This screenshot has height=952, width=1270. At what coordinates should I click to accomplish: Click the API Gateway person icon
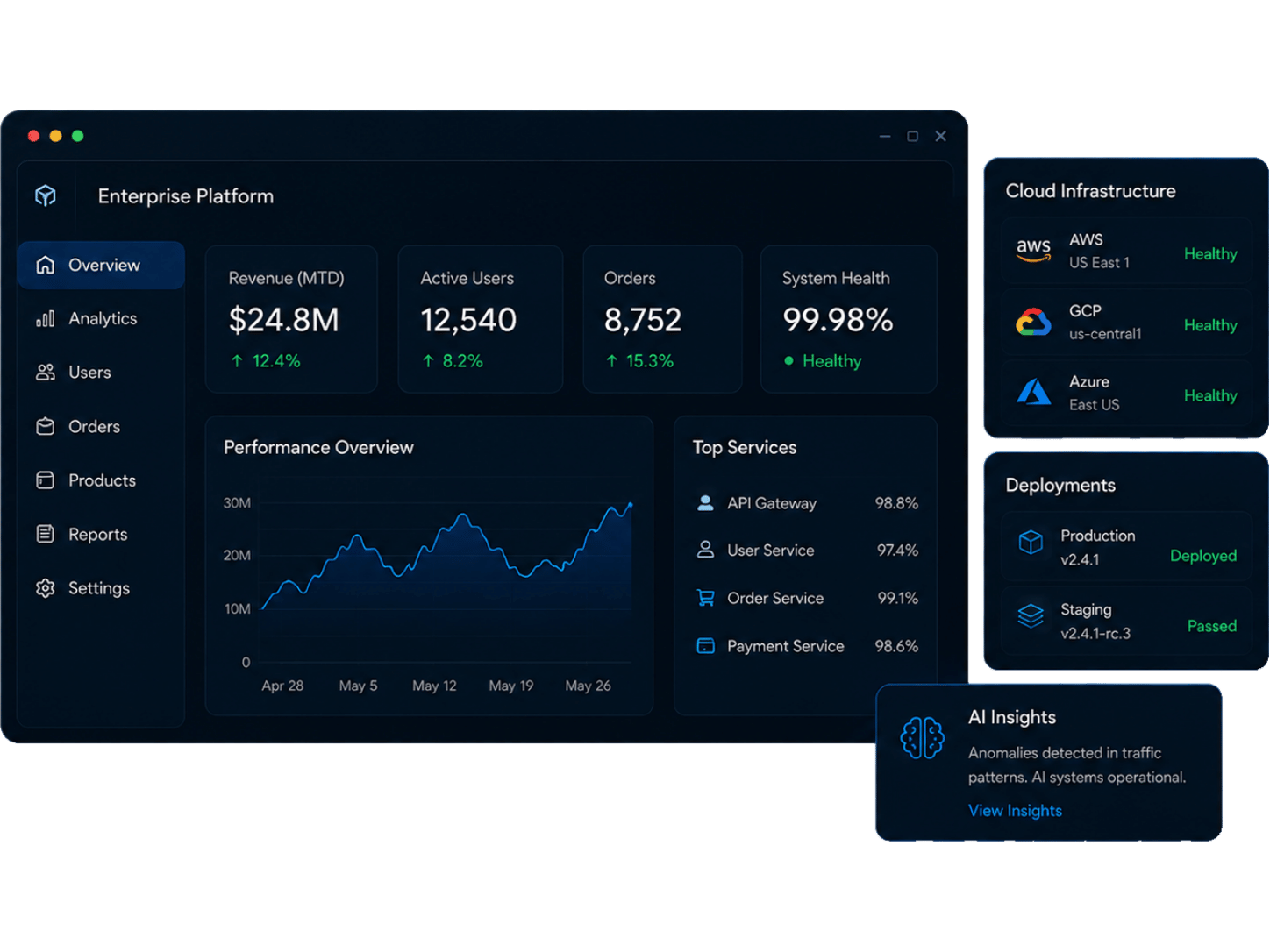(x=705, y=503)
